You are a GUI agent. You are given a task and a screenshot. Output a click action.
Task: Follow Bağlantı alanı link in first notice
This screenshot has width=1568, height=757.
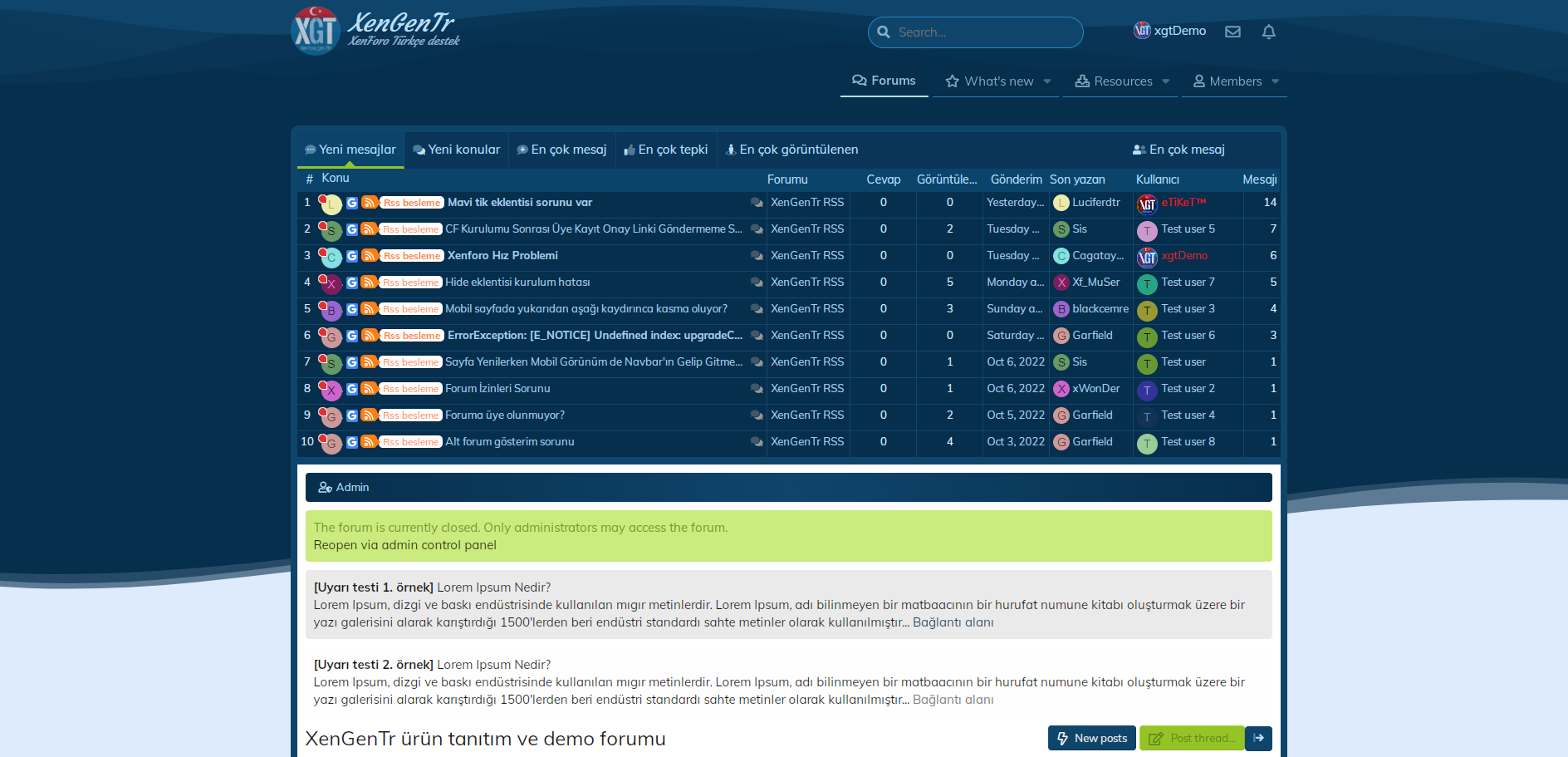(953, 622)
